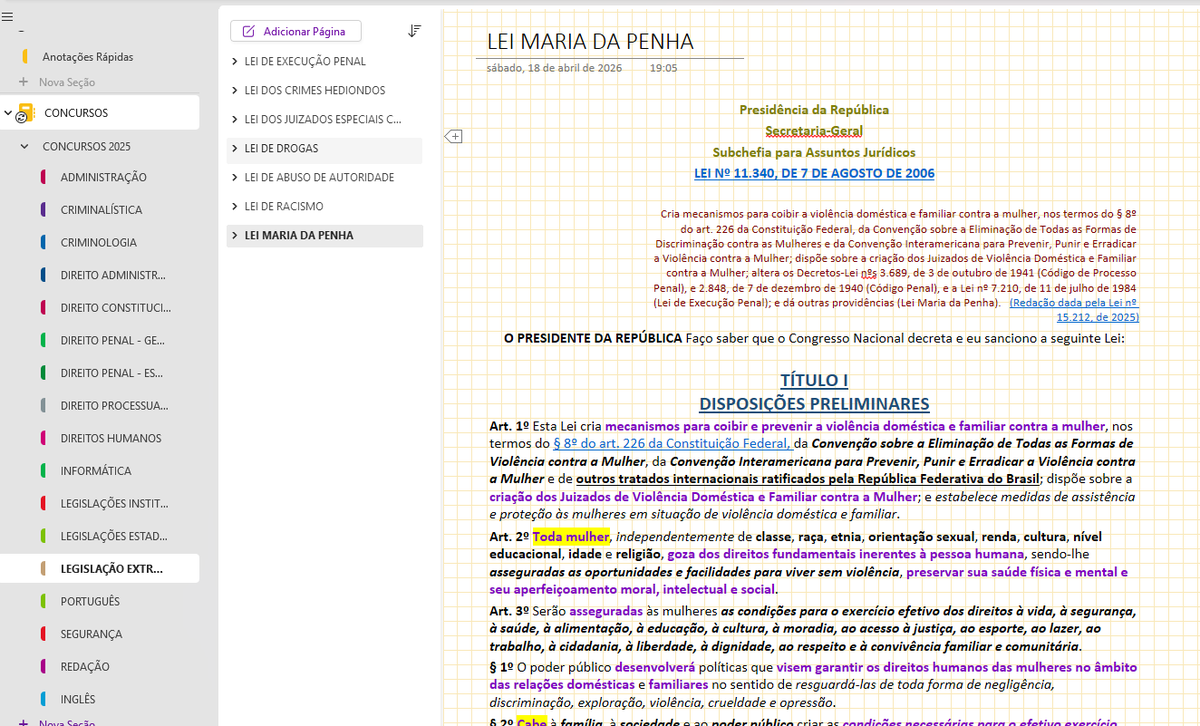Open the Redação dada pela Lei nº 15.212 link
Screen dimensions: 1200x726
tap(1074, 309)
